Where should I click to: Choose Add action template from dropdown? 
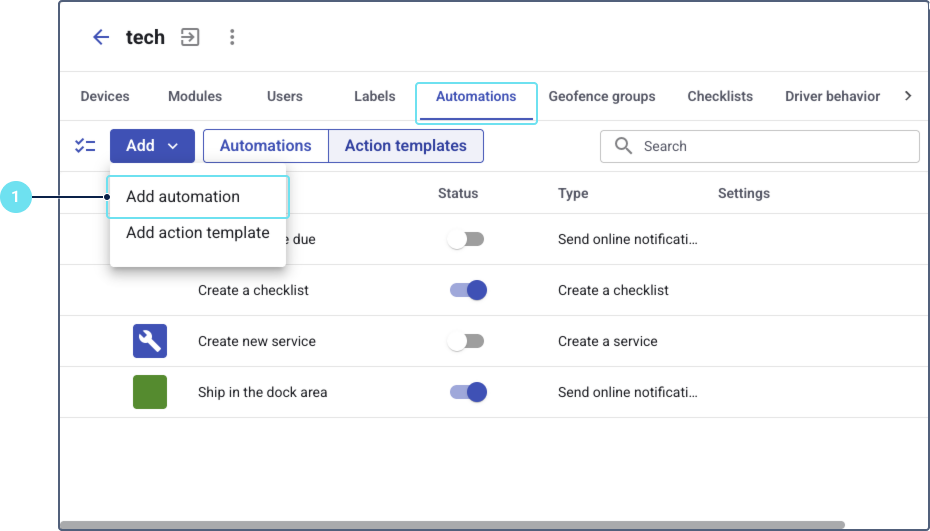click(198, 233)
